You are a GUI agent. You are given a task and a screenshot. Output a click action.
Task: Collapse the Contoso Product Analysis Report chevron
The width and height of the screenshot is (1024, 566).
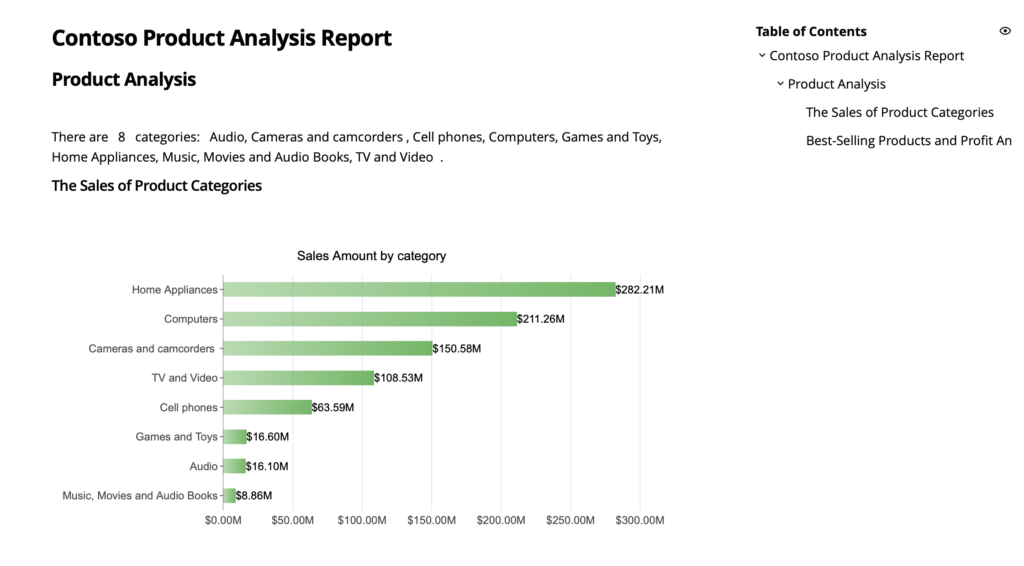[x=762, y=56]
